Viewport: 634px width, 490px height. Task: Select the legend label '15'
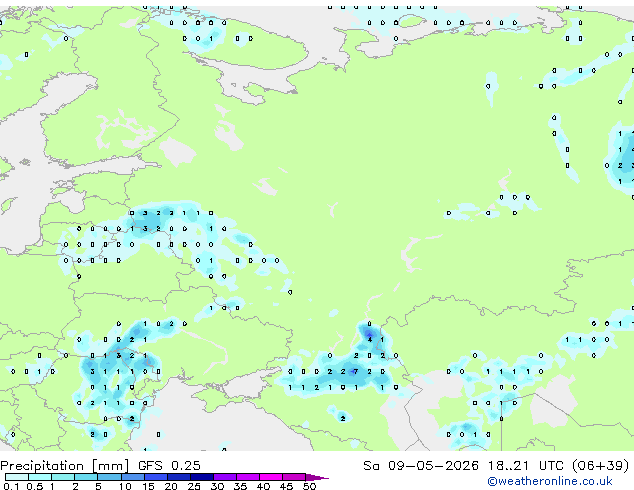pyautogui.click(x=148, y=486)
